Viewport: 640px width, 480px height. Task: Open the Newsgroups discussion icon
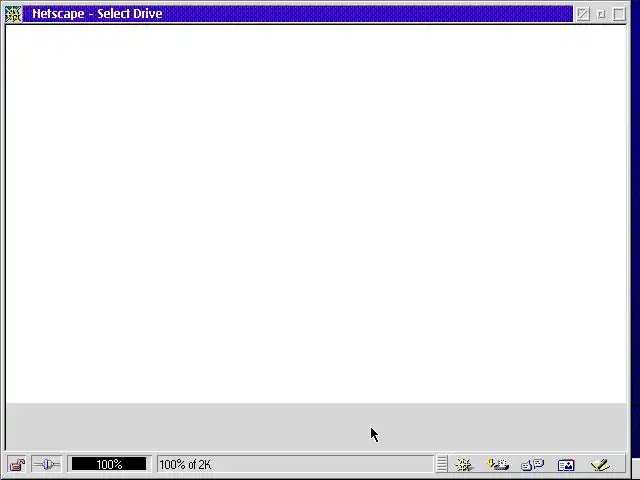click(x=532, y=464)
